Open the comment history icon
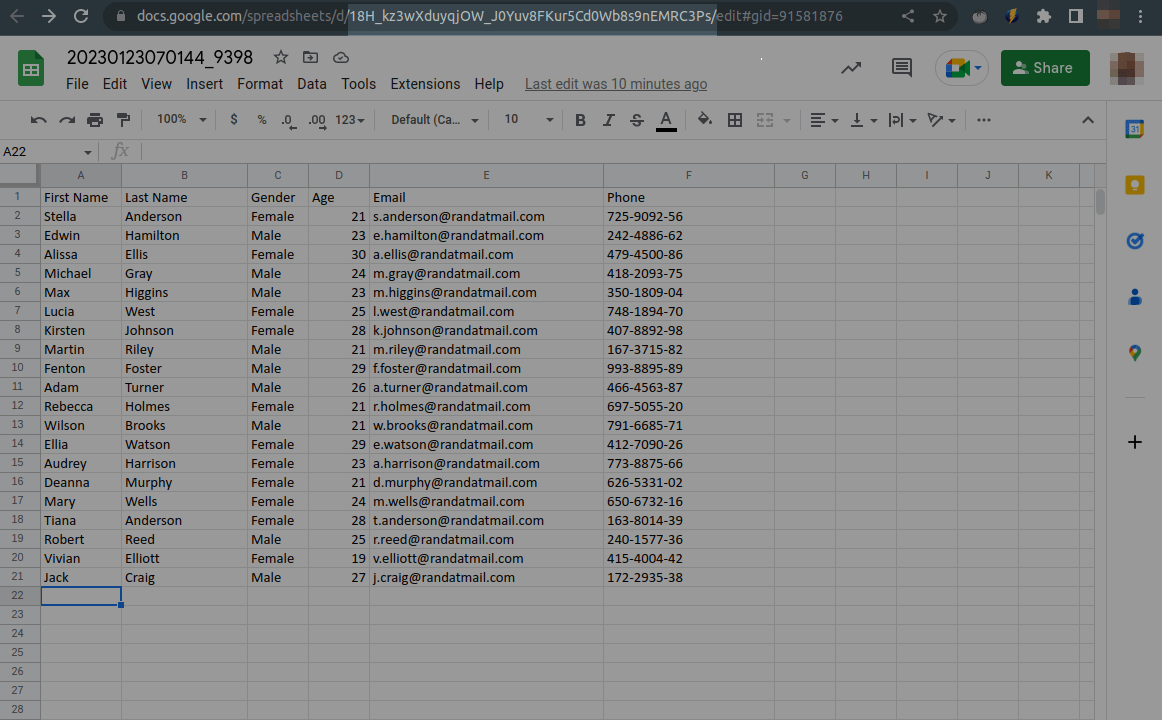The width and height of the screenshot is (1162, 720). 902,68
